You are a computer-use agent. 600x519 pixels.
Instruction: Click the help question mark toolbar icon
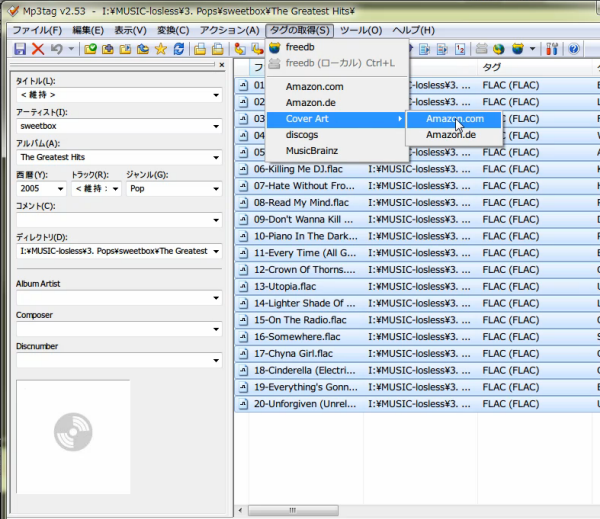coord(574,49)
